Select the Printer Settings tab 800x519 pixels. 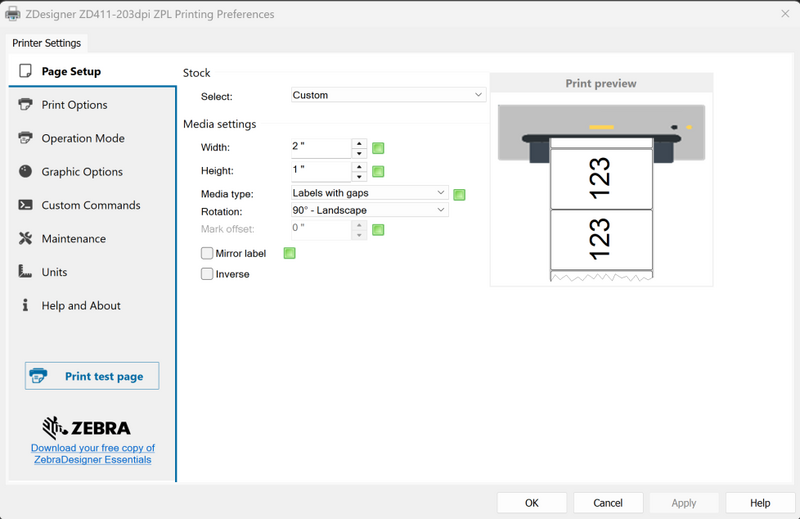point(46,43)
